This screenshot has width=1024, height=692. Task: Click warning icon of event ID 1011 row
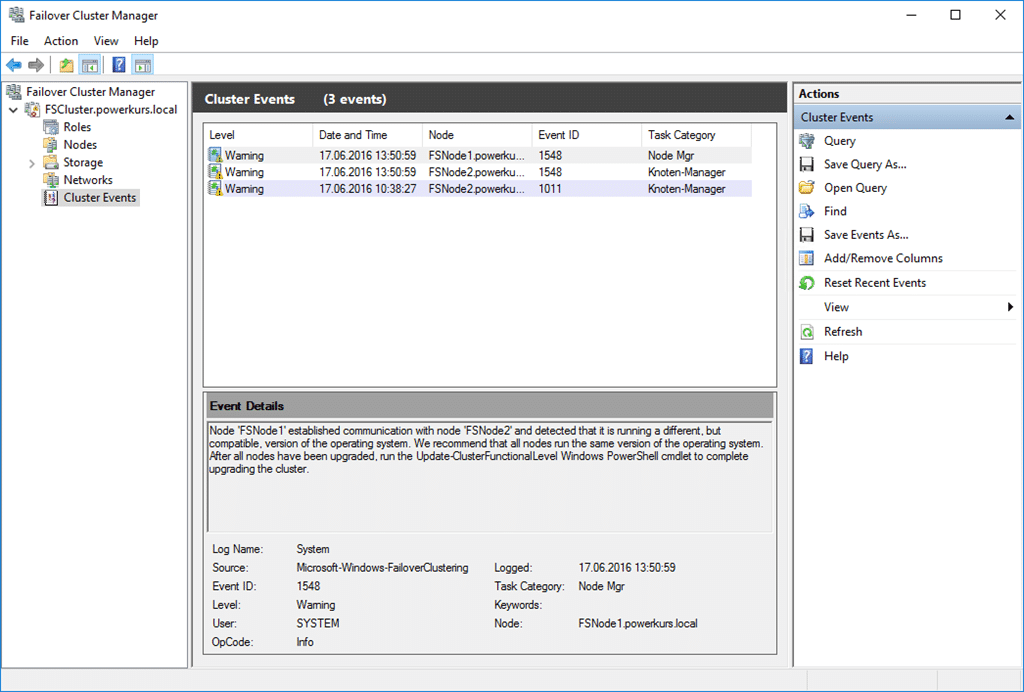[216, 189]
